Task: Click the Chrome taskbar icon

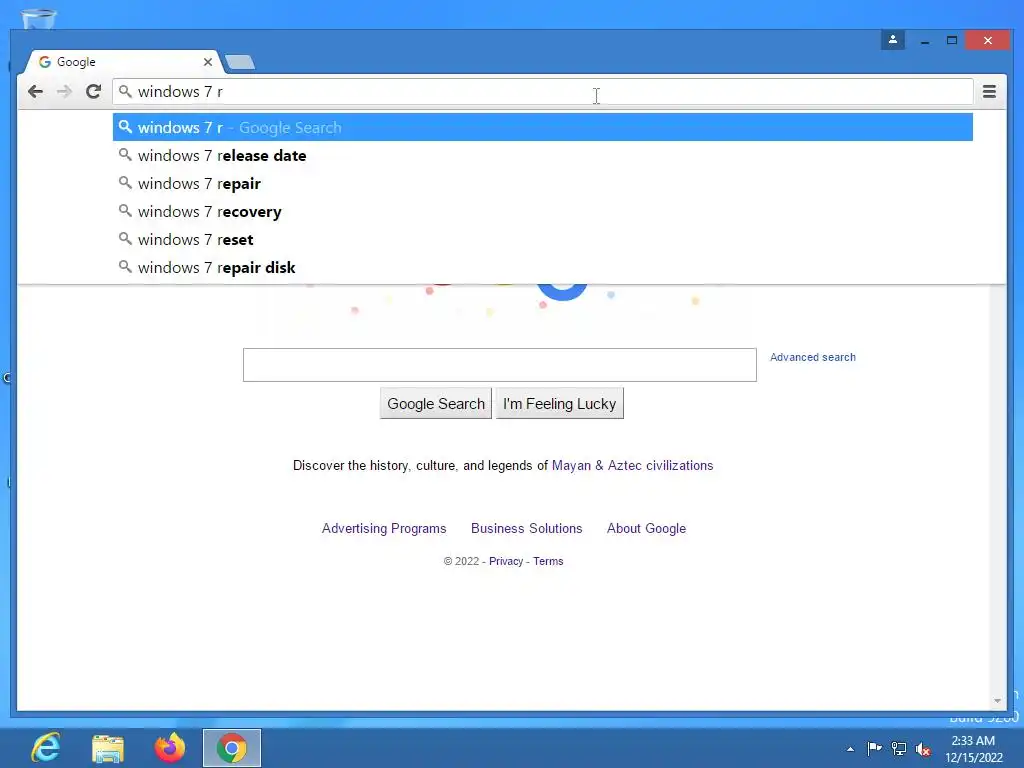Action: 232,748
